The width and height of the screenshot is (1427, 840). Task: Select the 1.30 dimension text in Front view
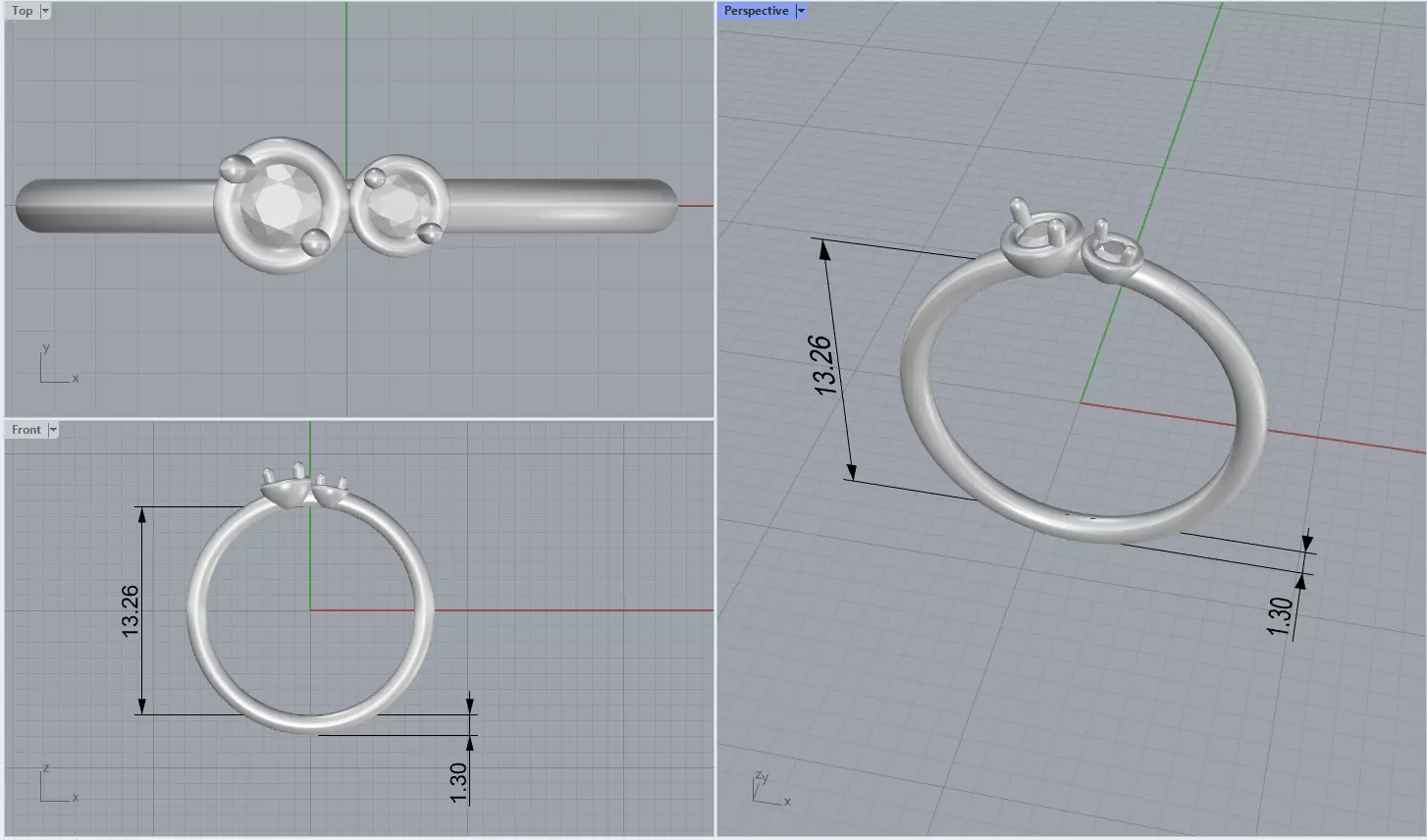[458, 782]
